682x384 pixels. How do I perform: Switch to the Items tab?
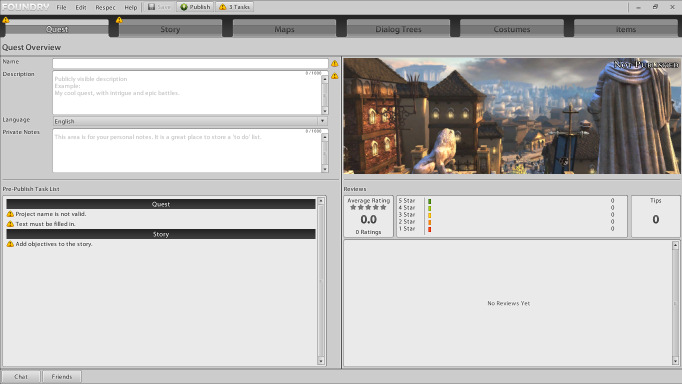[626, 29]
